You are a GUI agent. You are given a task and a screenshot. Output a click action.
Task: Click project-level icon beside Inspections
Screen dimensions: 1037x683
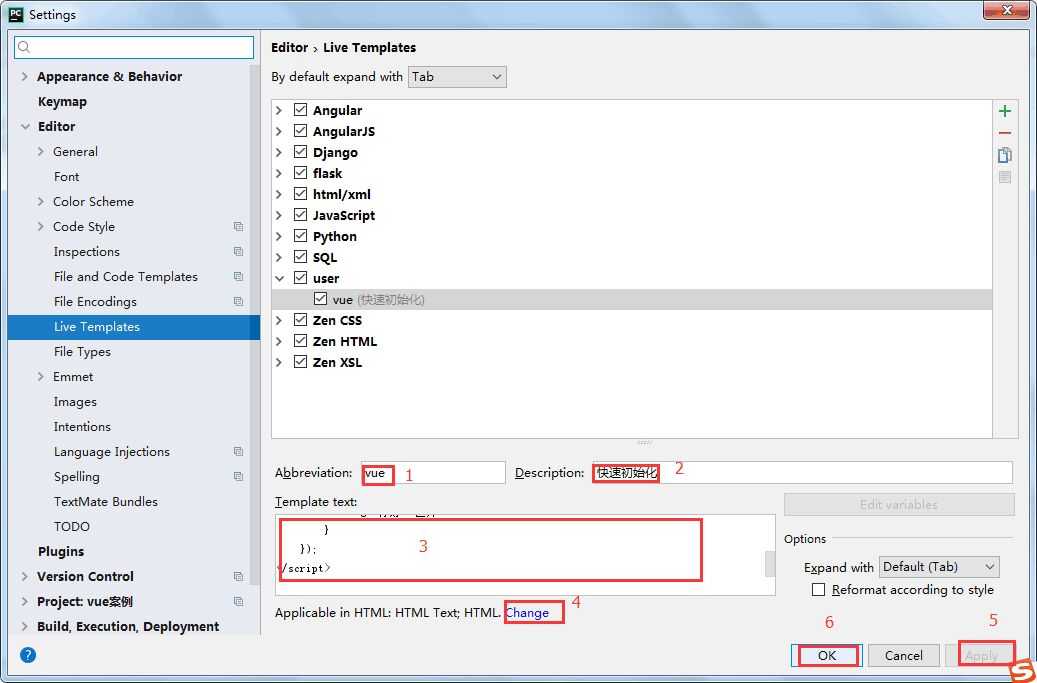[x=238, y=252]
